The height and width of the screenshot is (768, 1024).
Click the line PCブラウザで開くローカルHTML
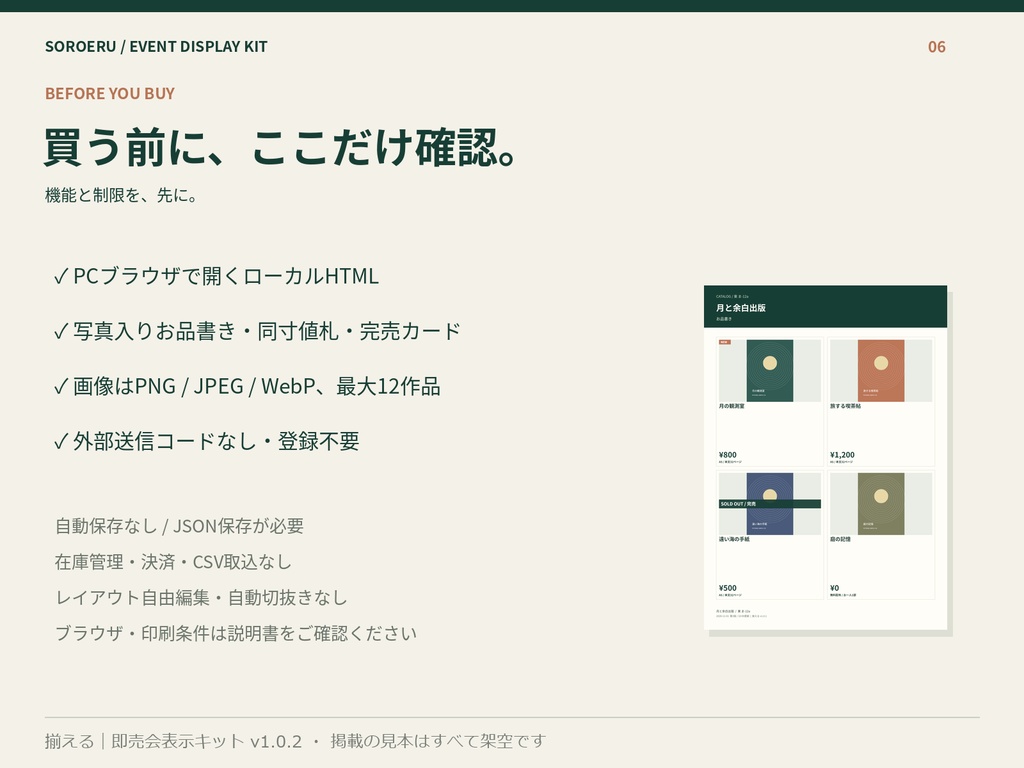click(226, 276)
